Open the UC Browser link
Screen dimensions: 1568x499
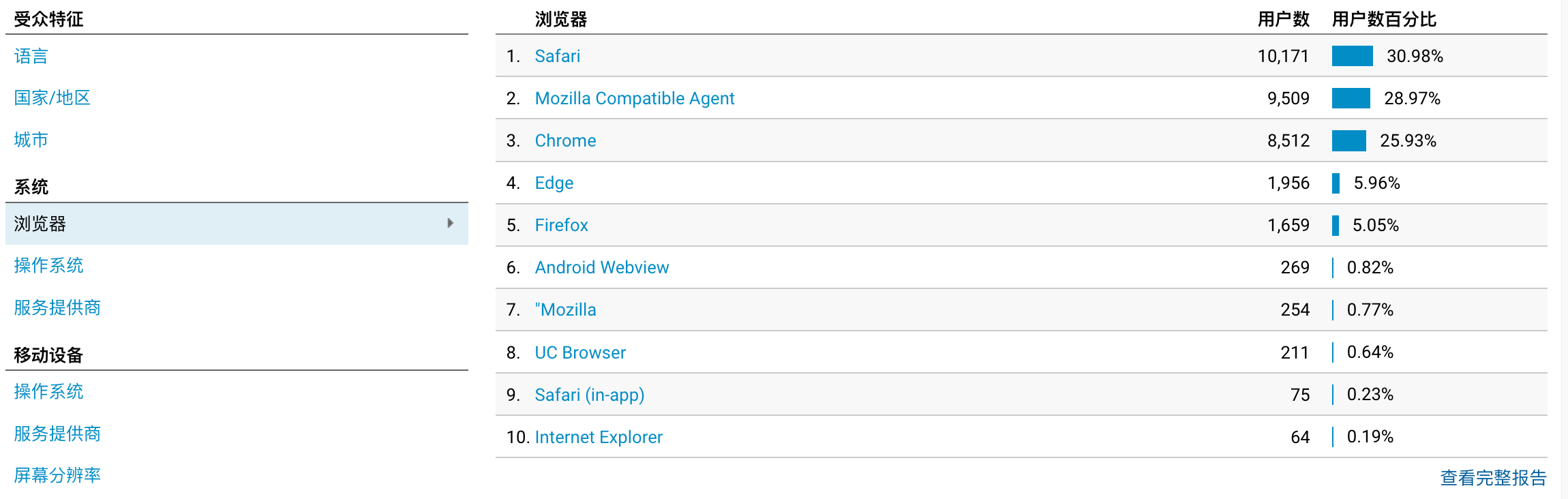(579, 352)
